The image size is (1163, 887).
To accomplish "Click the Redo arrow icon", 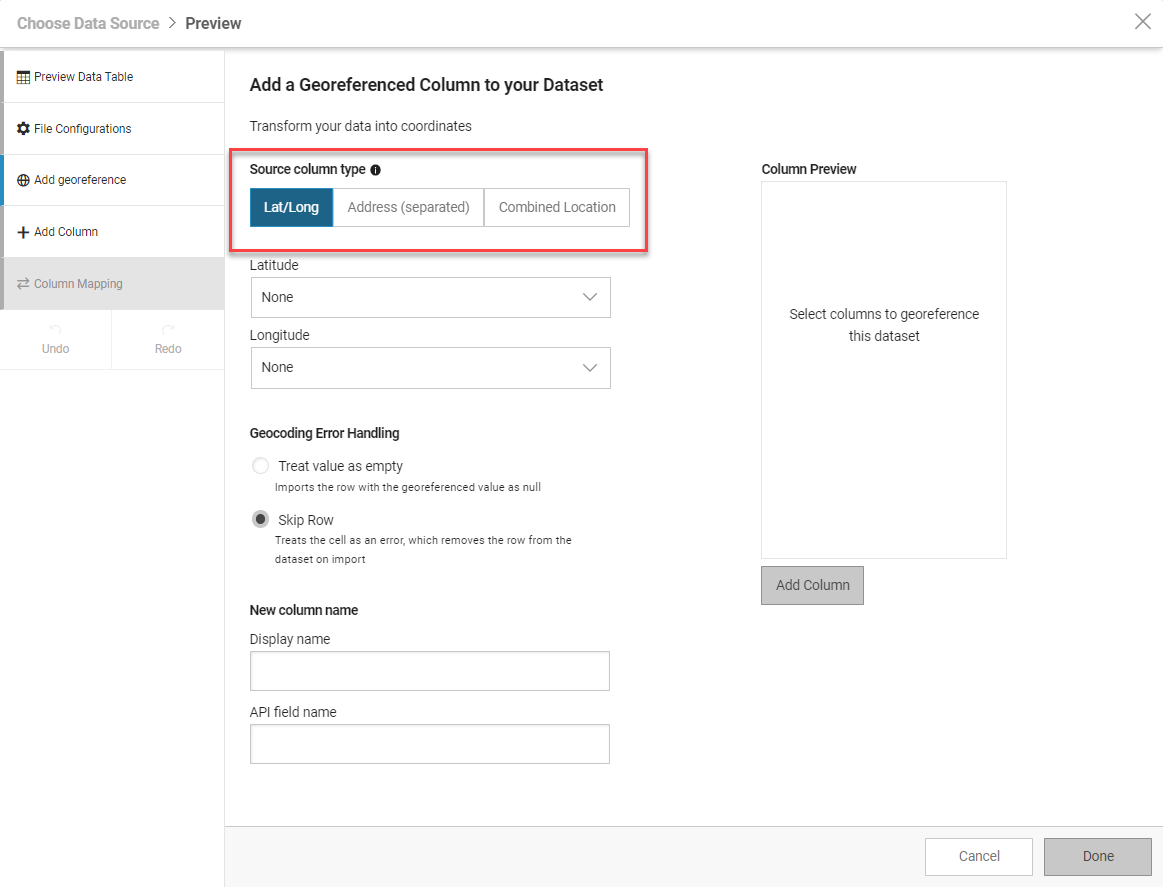I will [168, 330].
